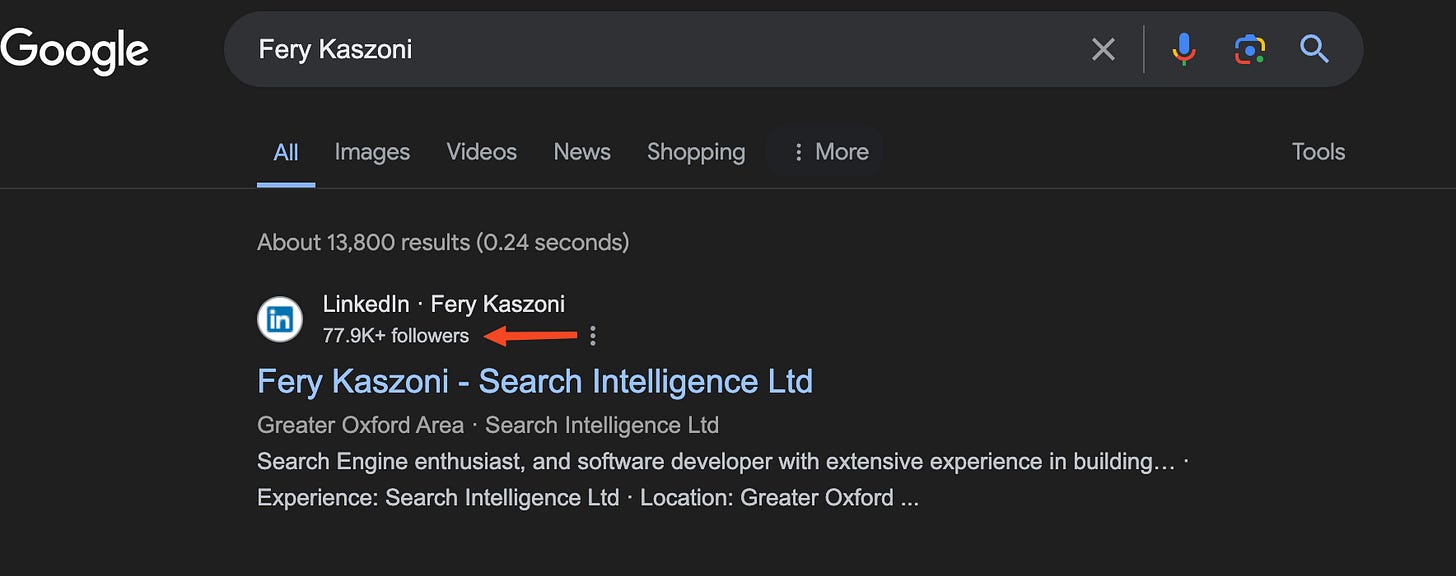Click the 77.9K+ followers text
The image size is (1456, 576).
[x=396, y=336]
